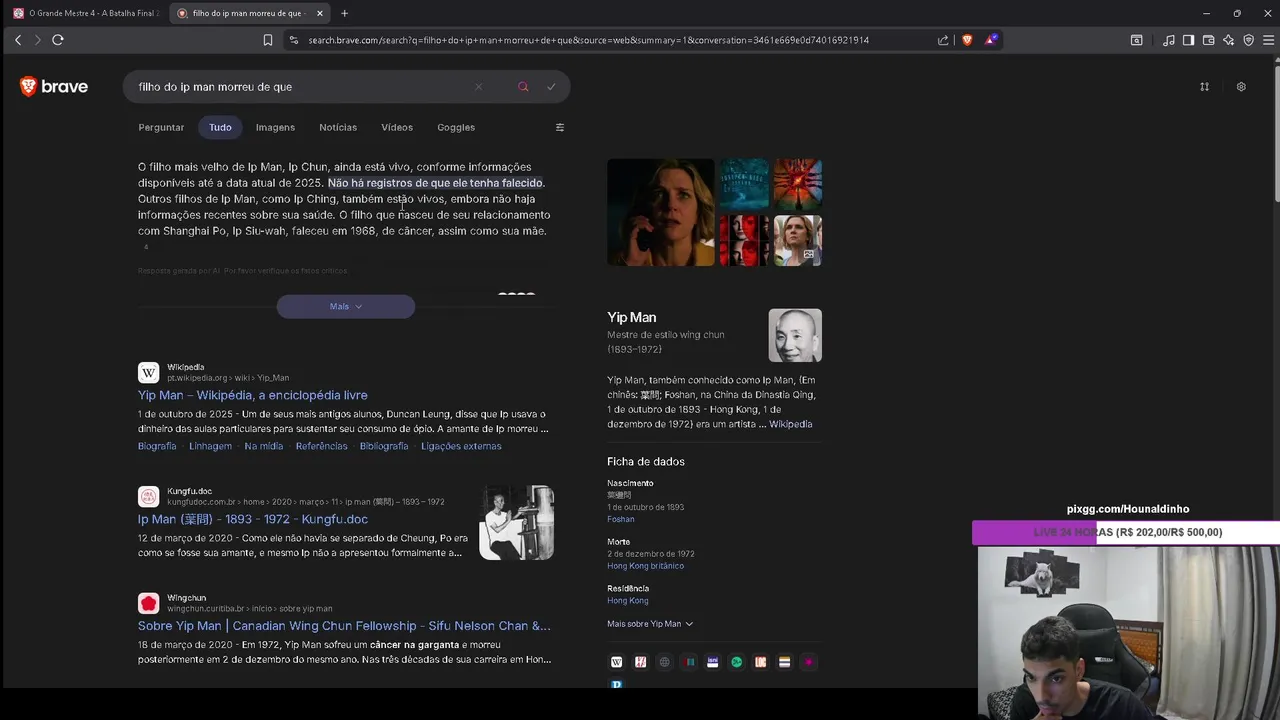1280x720 pixels.
Task: Submit search with magnifier icon
Action: coord(523,87)
